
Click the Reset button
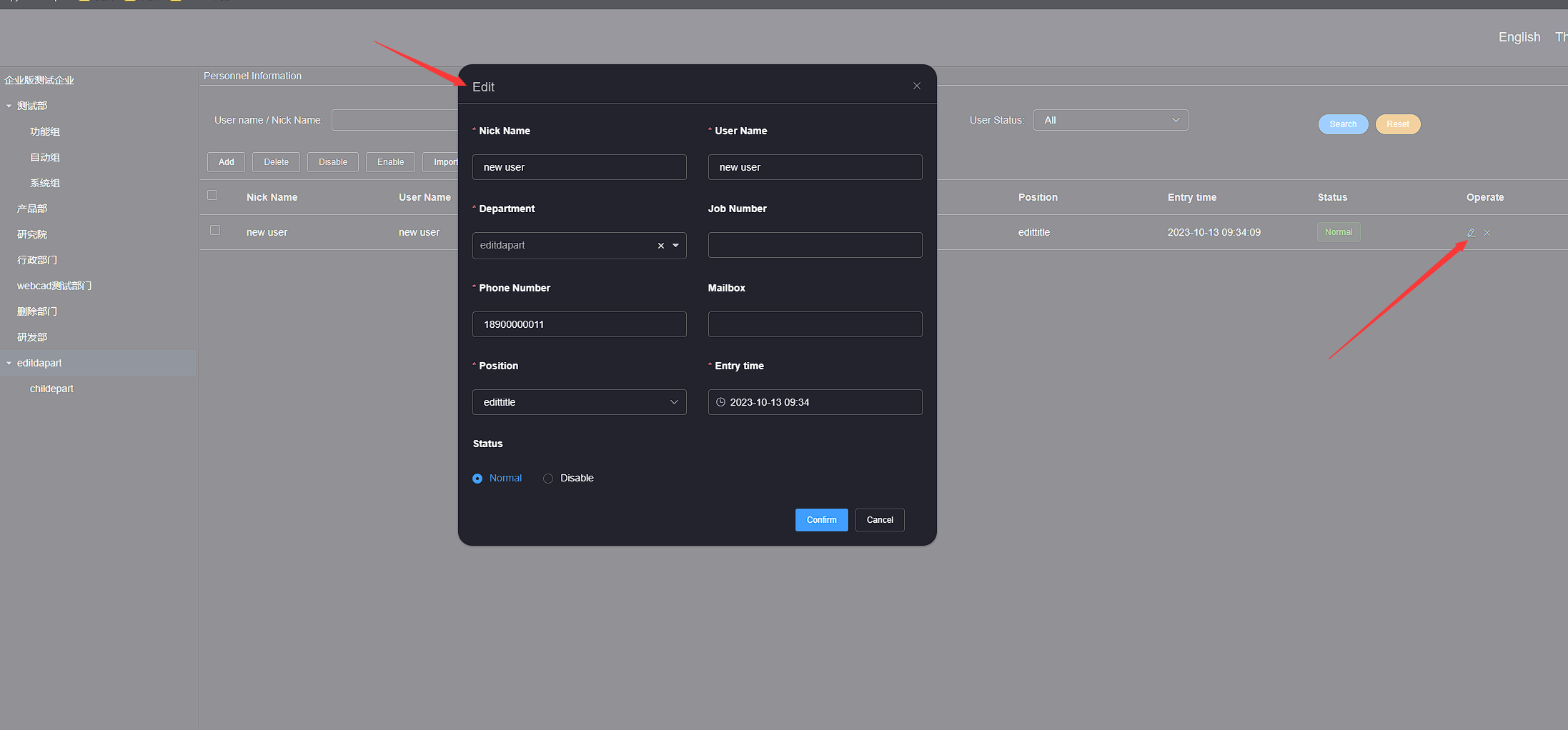click(1398, 124)
